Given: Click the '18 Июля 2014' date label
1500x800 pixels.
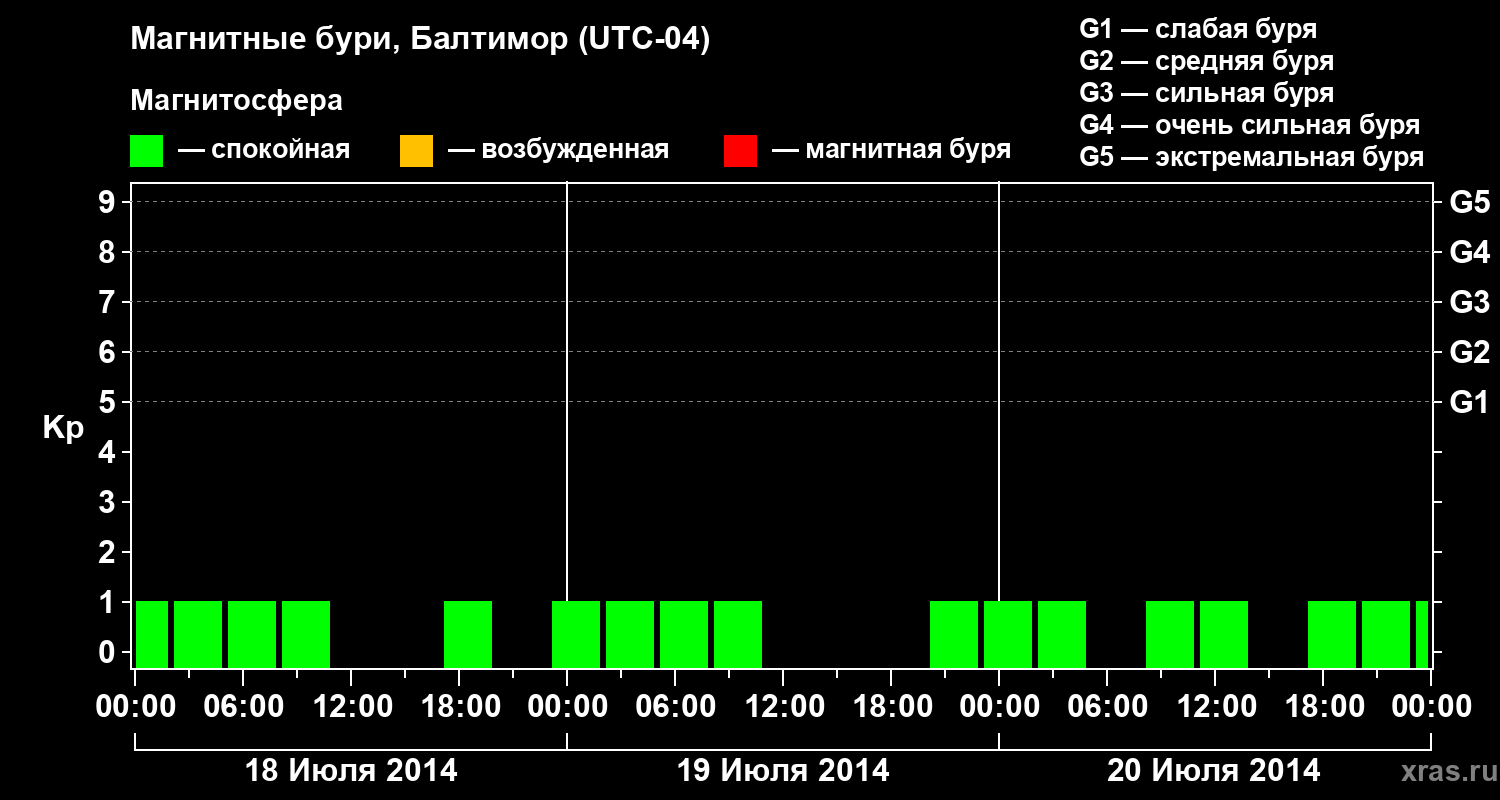Looking at the screenshot, I should point(351,771).
